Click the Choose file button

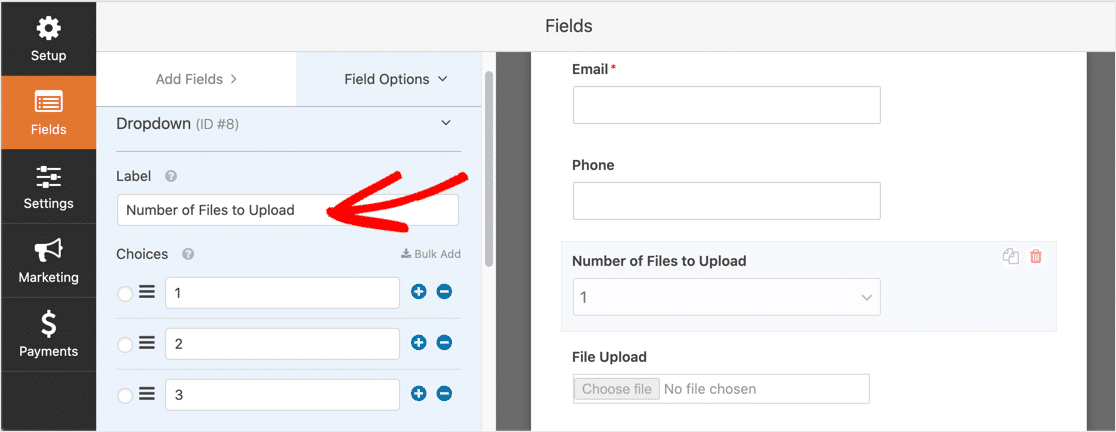(617, 389)
